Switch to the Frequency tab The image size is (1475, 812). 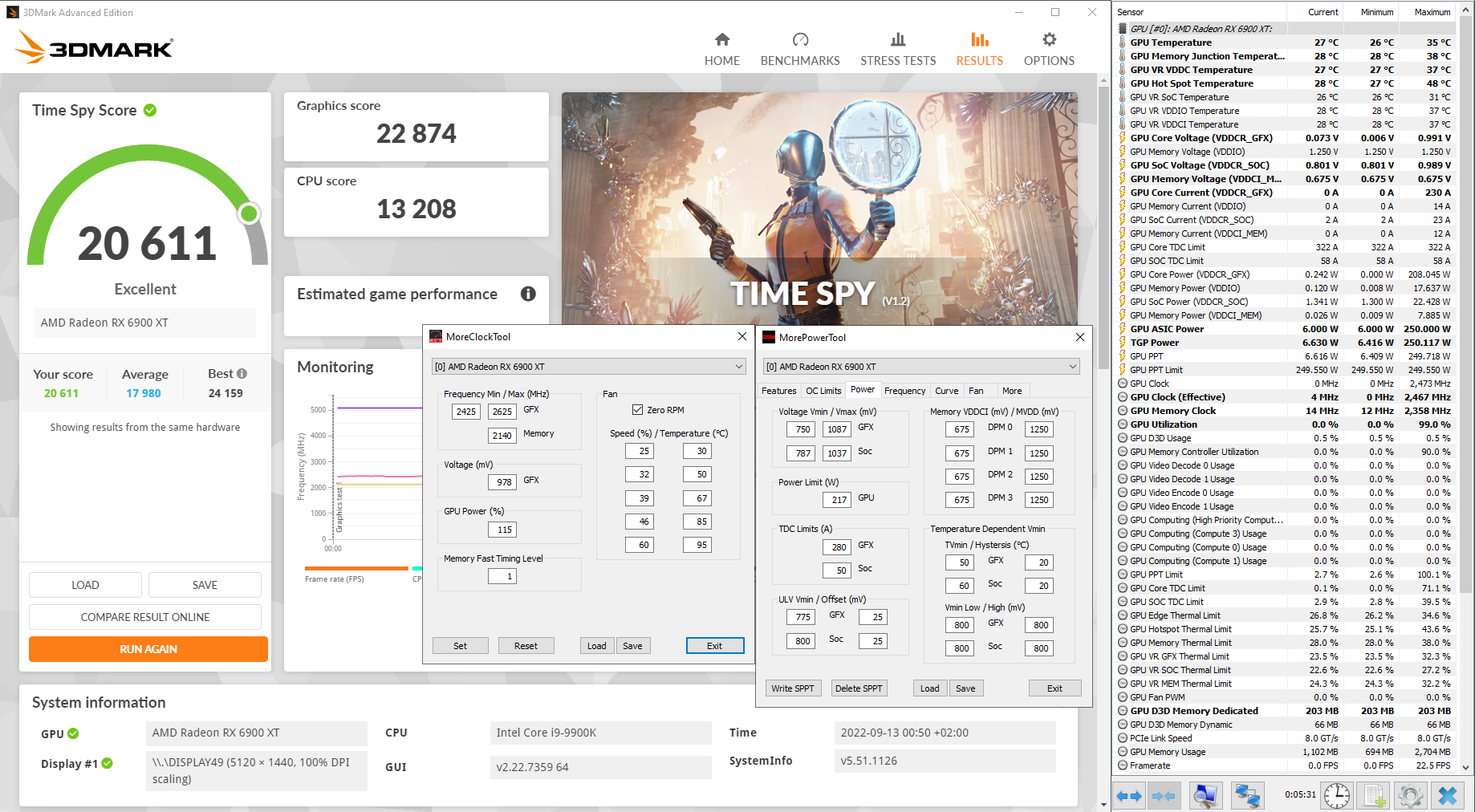(x=905, y=391)
